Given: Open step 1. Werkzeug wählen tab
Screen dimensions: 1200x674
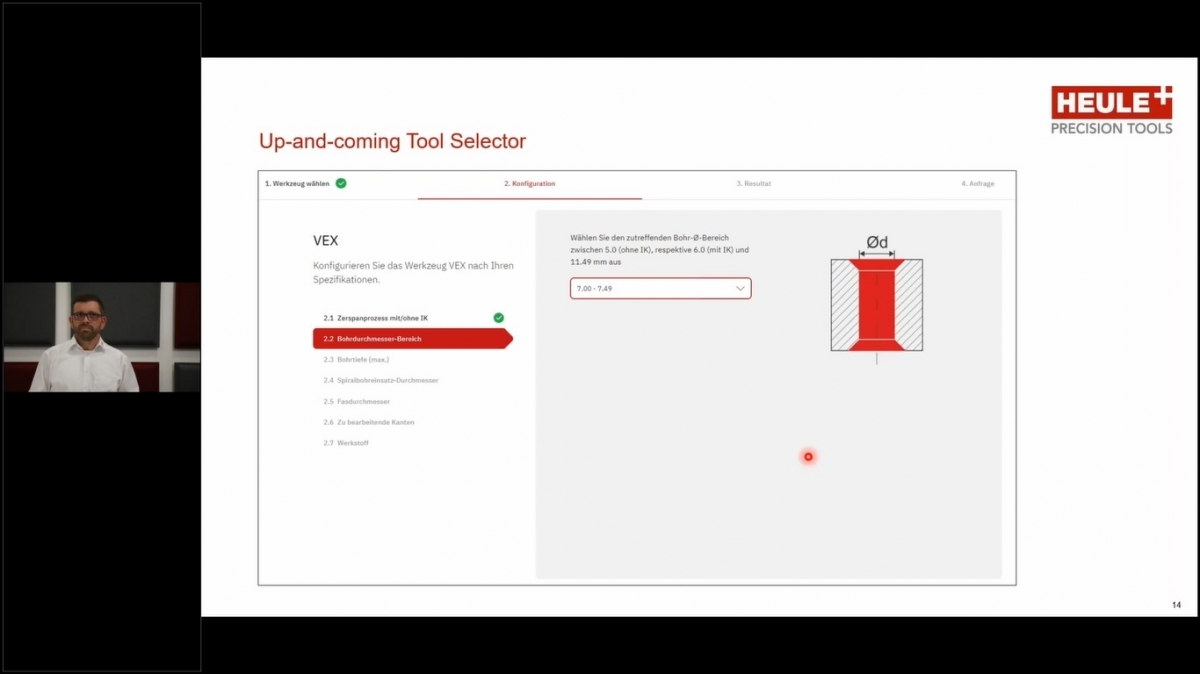Looking at the screenshot, I should pyautogui.click(x=297, y=184).
